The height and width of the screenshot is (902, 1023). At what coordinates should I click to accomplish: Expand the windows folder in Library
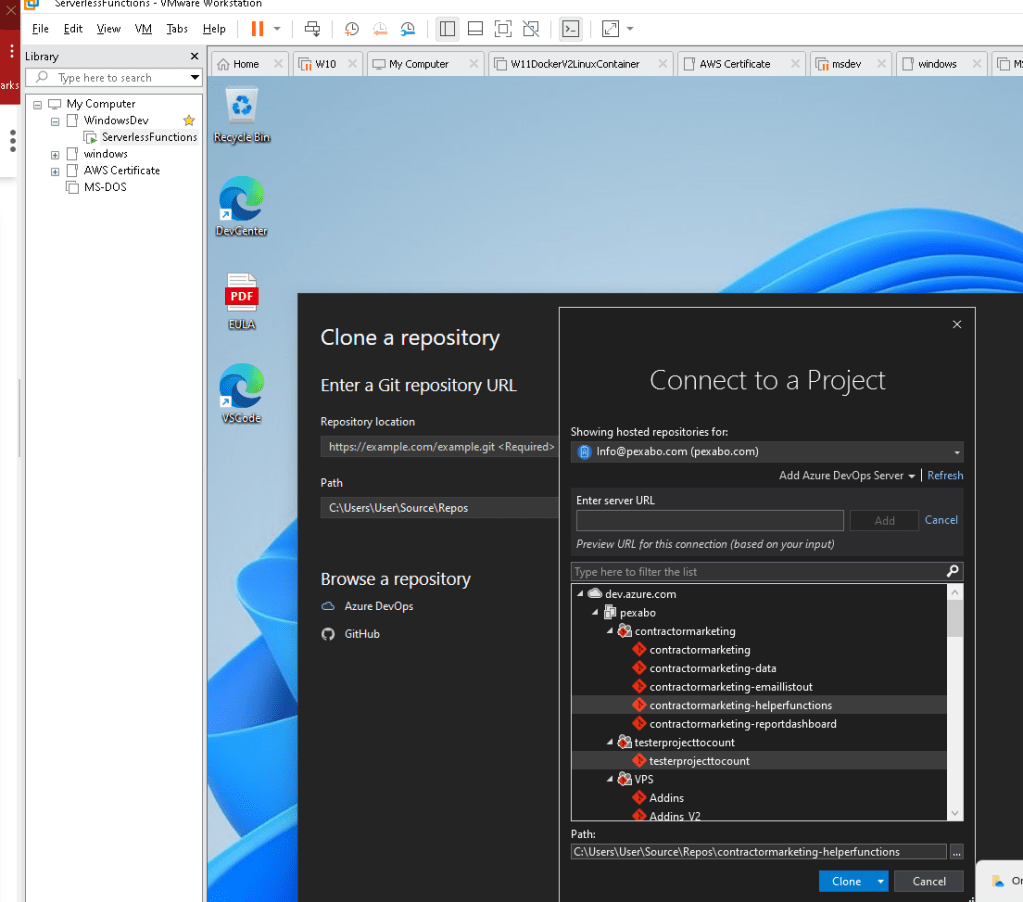pyautogui.click(x=55, y=155)
